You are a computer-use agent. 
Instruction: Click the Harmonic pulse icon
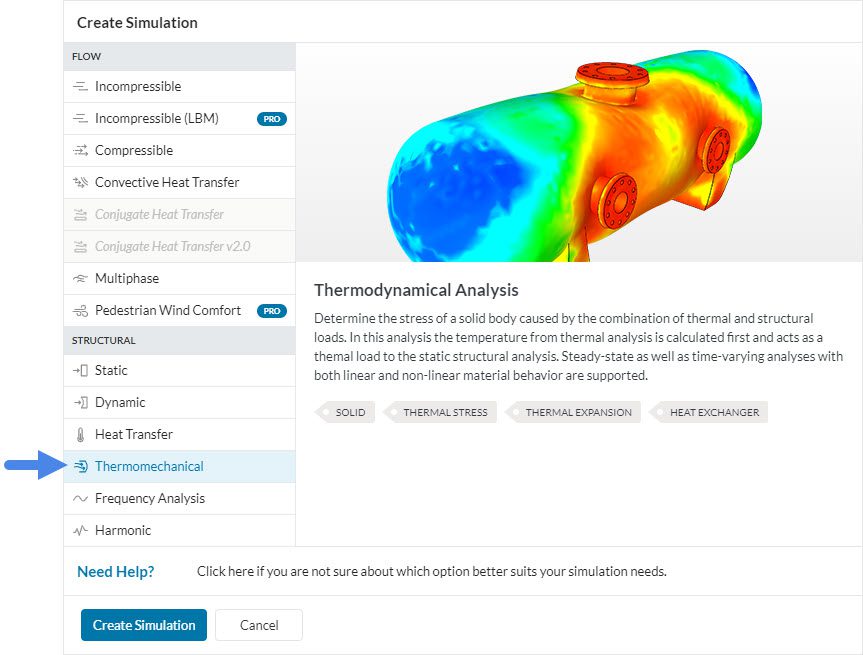81,531
